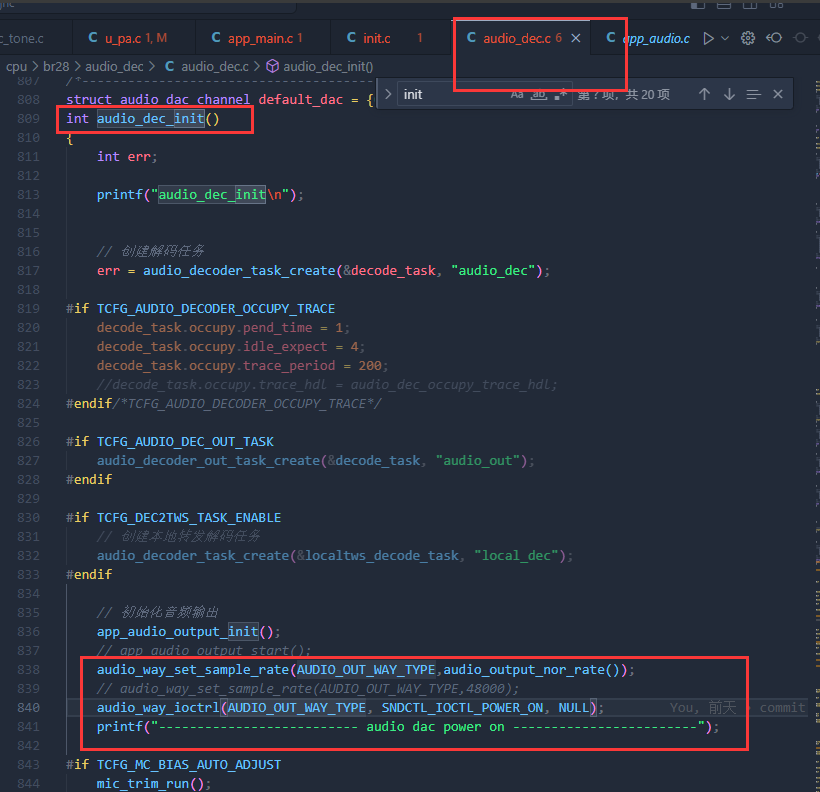Click the audio_decoder_task_create call on line 817

[x=240, y=270]
